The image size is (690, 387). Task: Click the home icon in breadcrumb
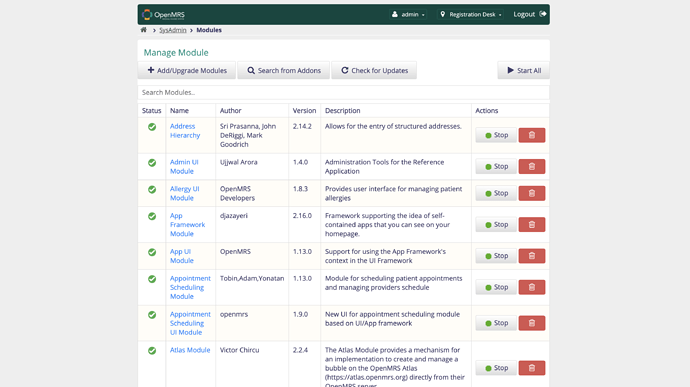(x=143, y=30)
